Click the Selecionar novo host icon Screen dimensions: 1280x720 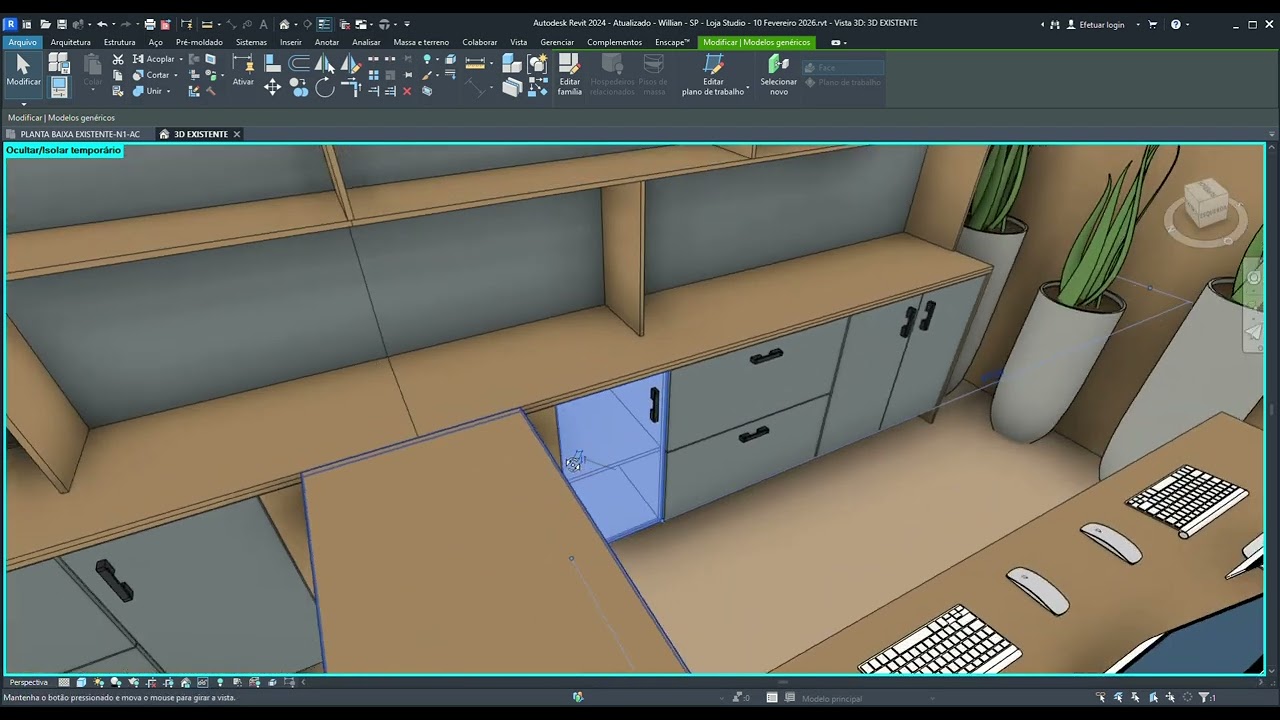click(778, 74)
